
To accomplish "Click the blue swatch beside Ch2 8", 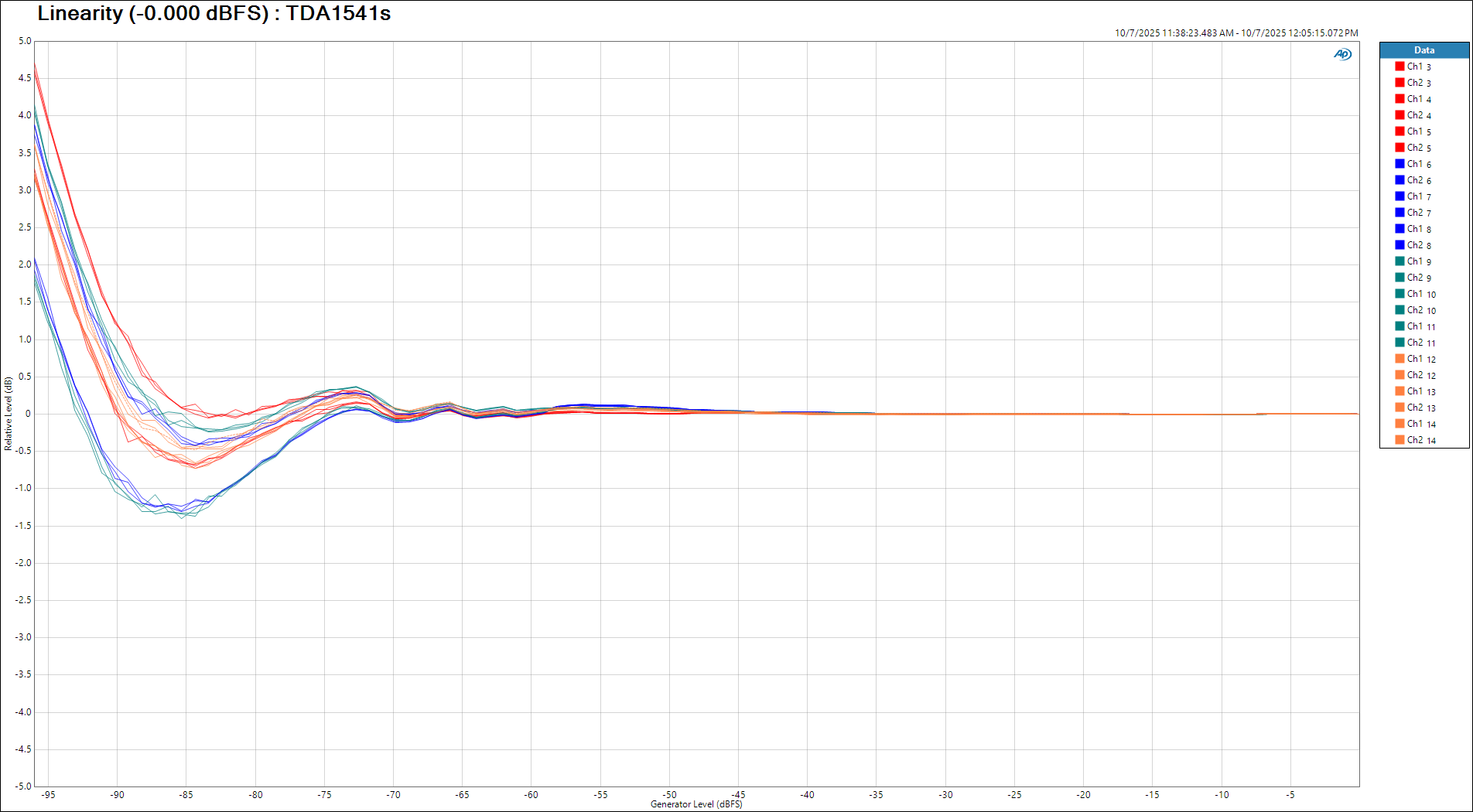I will (1400, 245).
